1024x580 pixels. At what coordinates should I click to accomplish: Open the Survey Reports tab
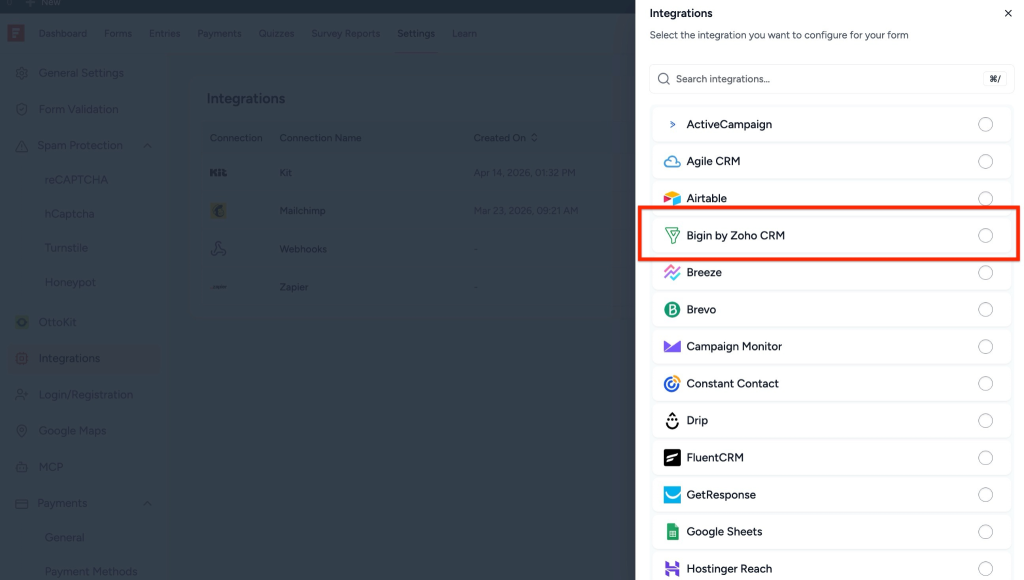(345, 33)
